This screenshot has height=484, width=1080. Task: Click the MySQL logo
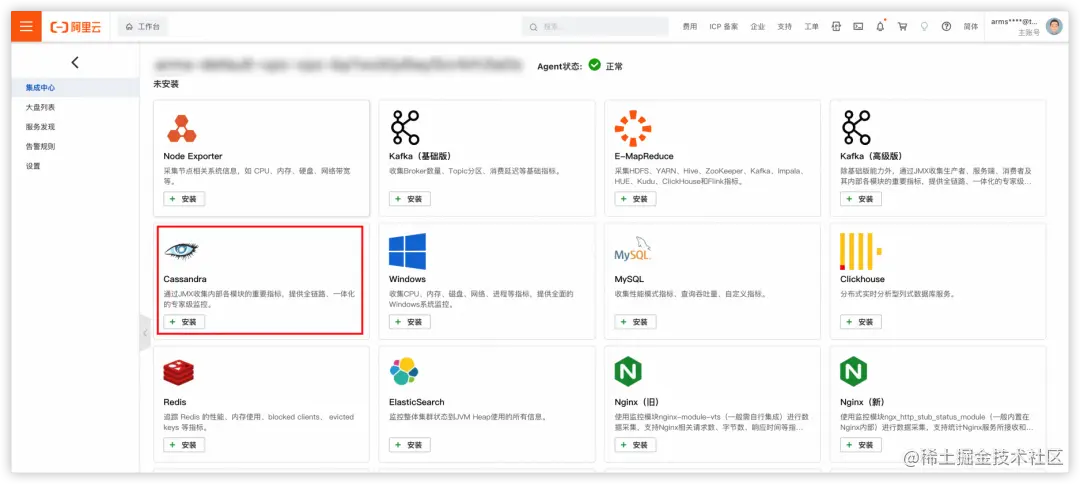click(x=633, y=250)
